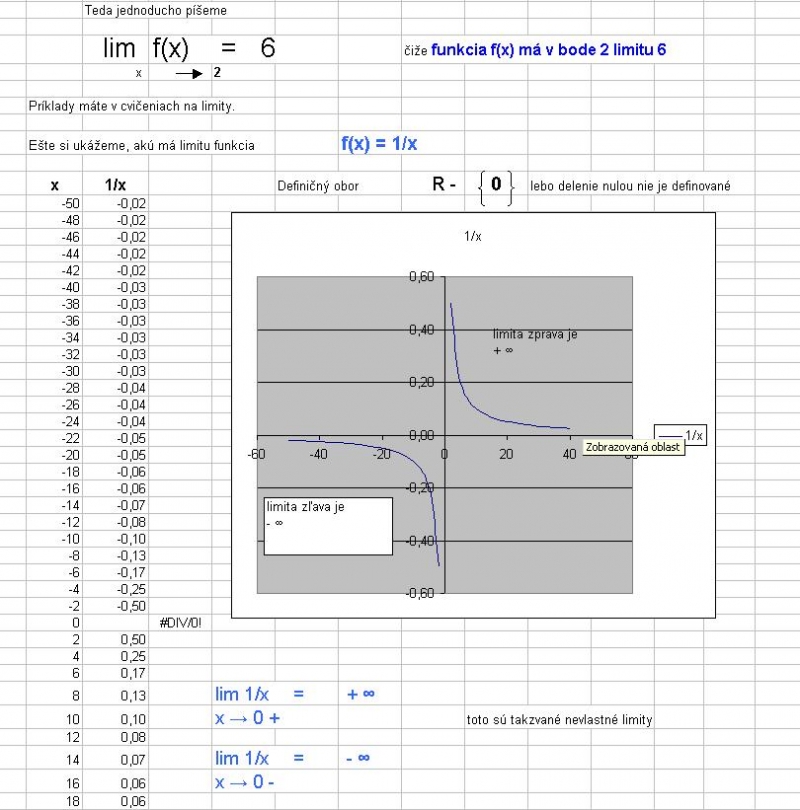Viewport: 800px width, 810px height.
Task: Select the "limita zprava je" chart annotation
Action: click(x=535, y=341)
